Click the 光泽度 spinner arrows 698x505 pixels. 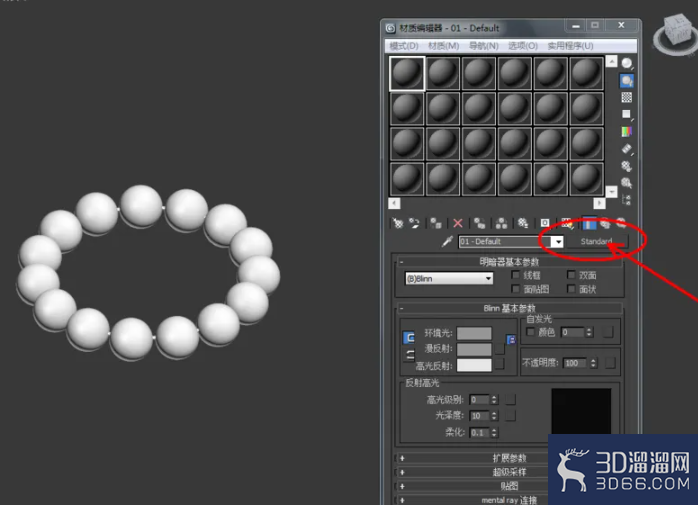(x=494, y=415)
